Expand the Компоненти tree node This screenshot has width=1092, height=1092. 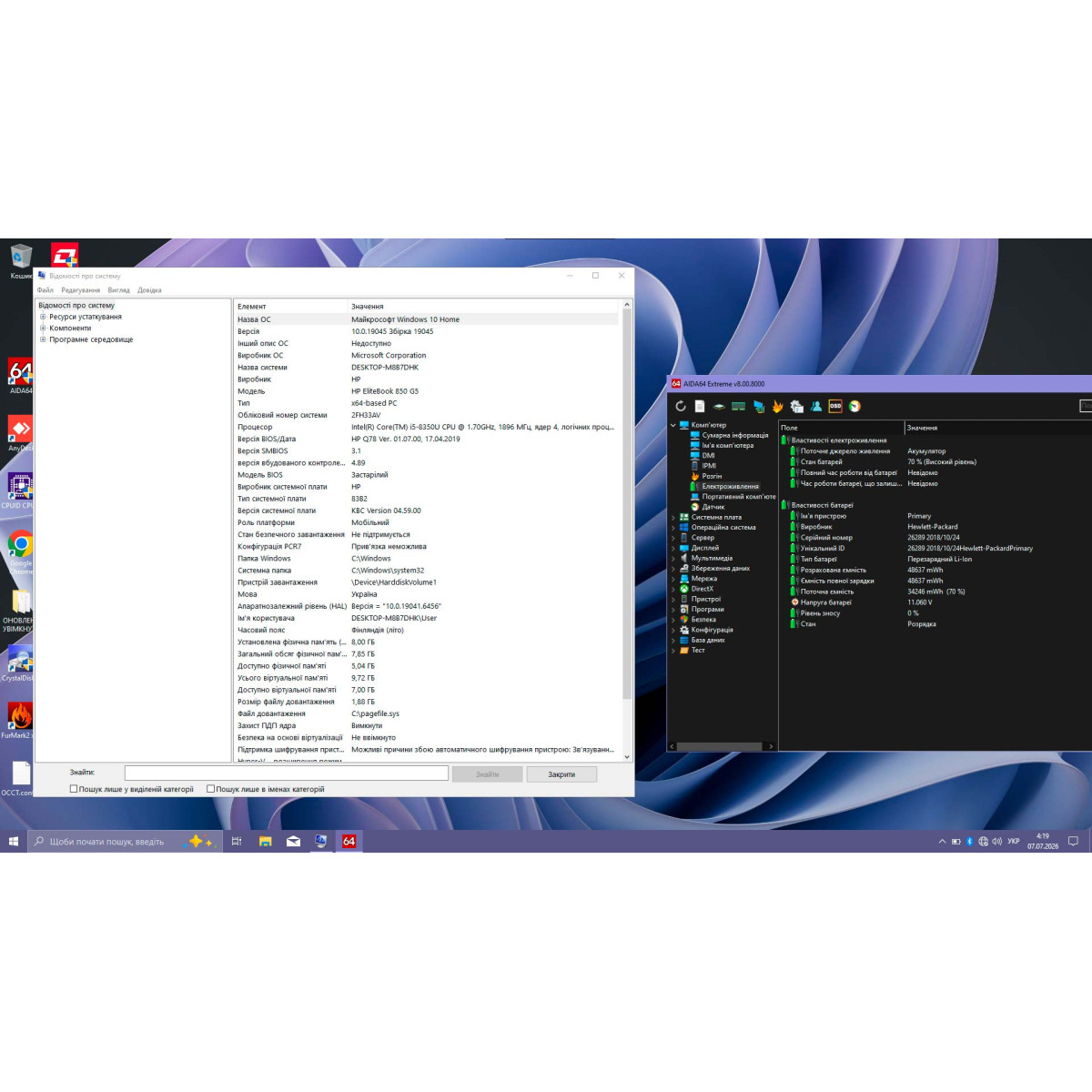[43, 328]
